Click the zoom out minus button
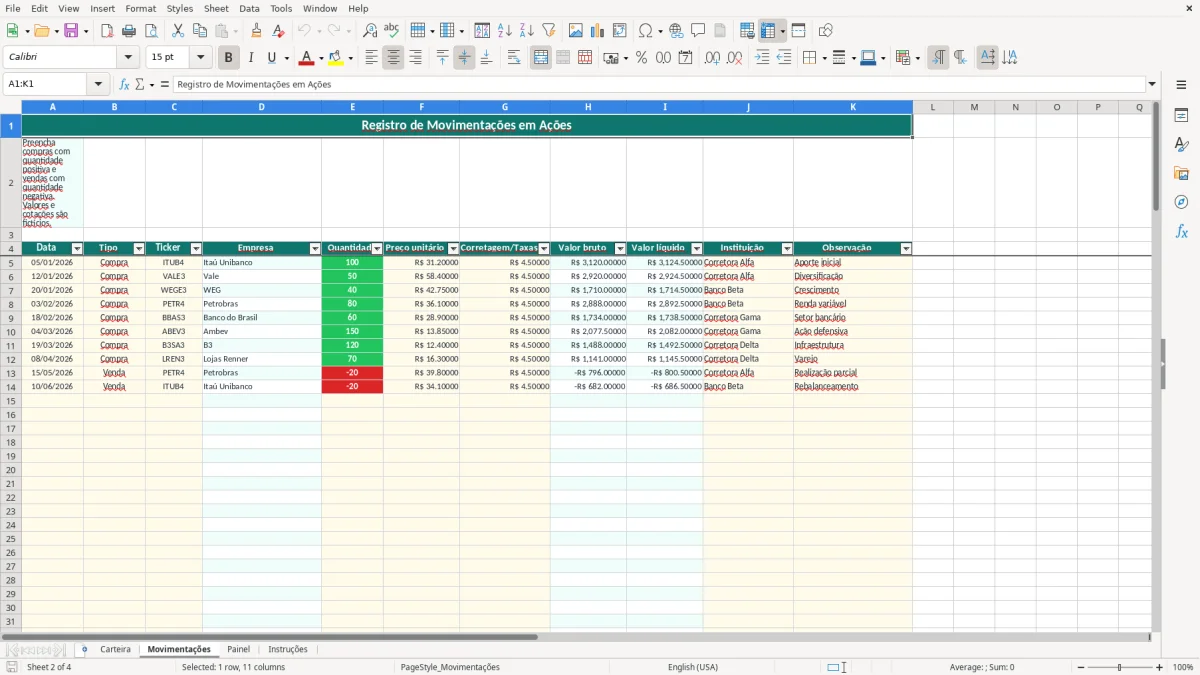The height and width of the screenshot is (675, 1200). click(1079, 667)
